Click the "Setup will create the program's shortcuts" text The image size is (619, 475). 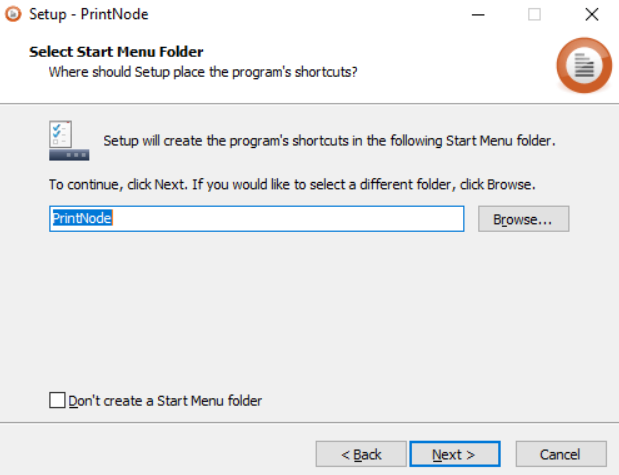click(x=329, y=141)
